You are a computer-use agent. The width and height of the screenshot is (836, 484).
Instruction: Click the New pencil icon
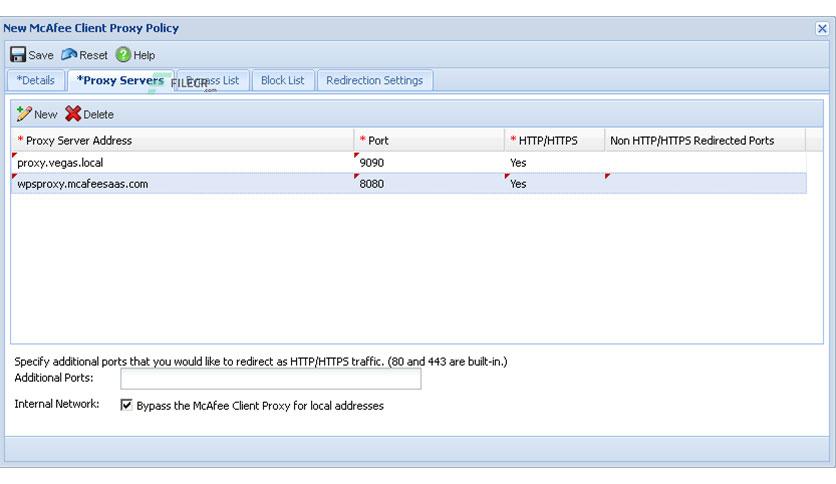tap(23, 114)
